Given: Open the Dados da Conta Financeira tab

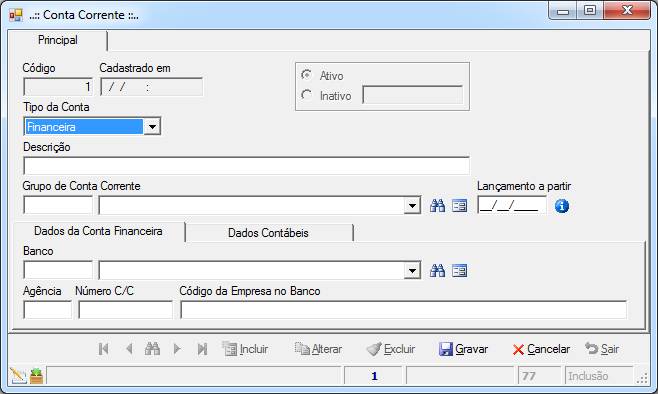Looking at the screenshot, I should click(x=98, y=231).
